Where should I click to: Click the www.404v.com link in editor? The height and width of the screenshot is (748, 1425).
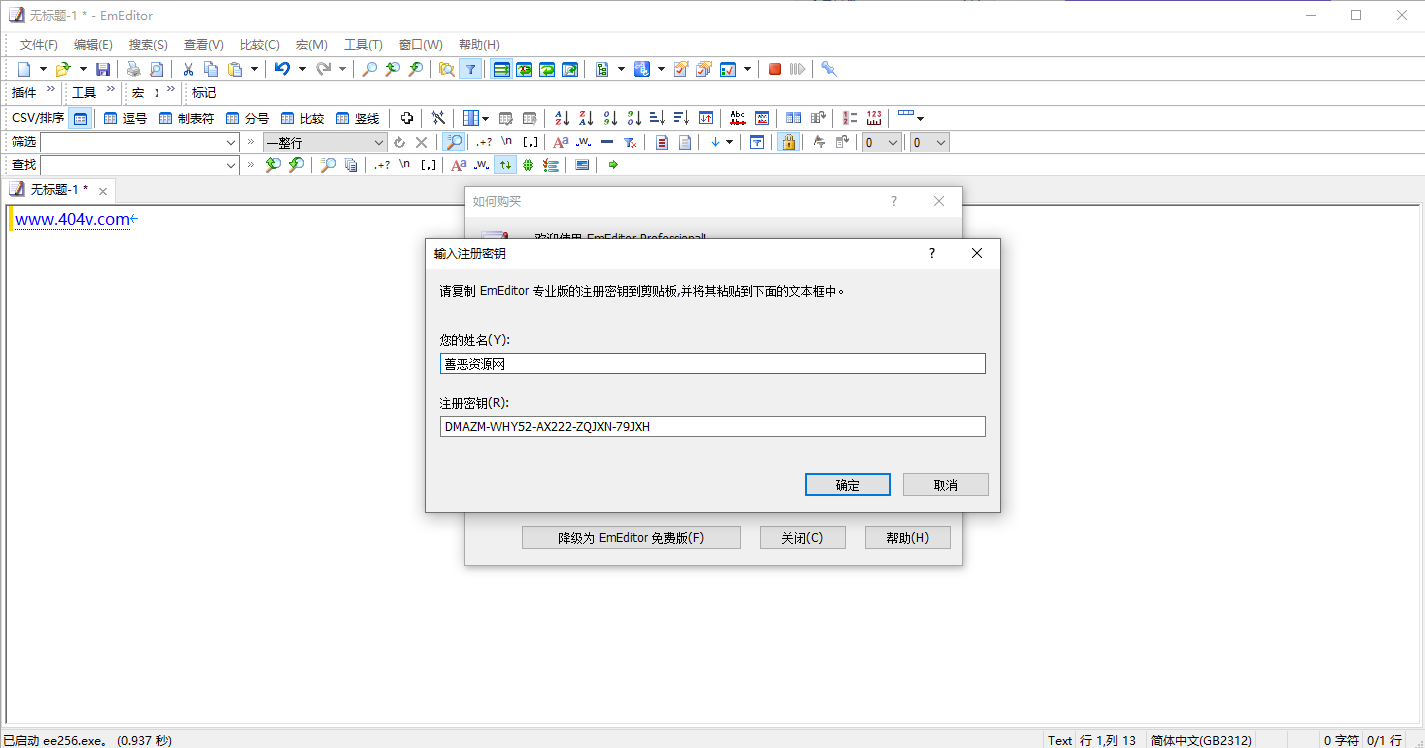tap(72, 219)
